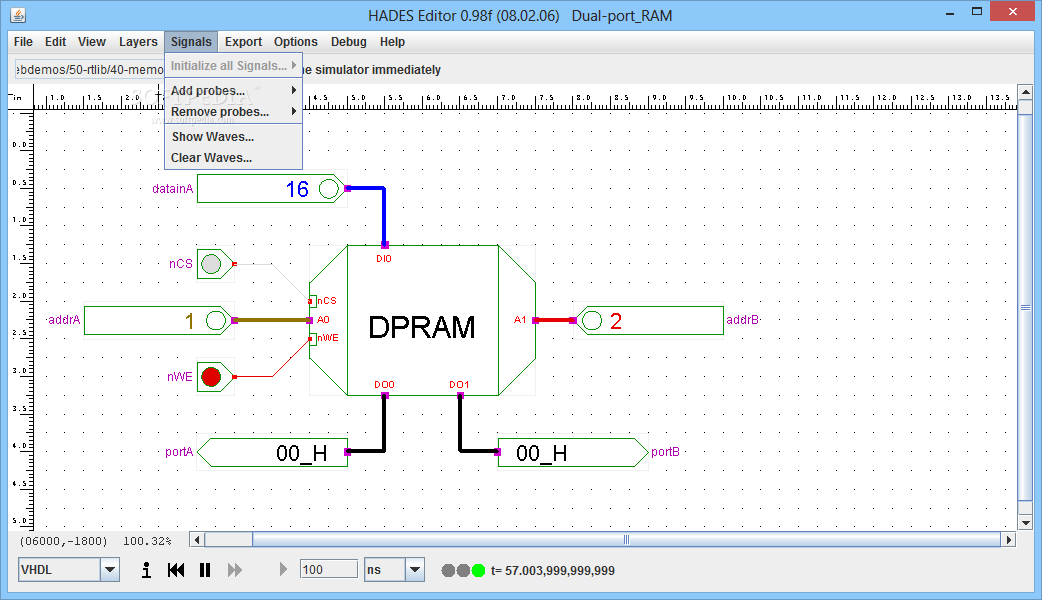The width and height of the screenshot is (1042, 600).
Task: Click the DO0 port pin
Action: click(x=385, y=395)
